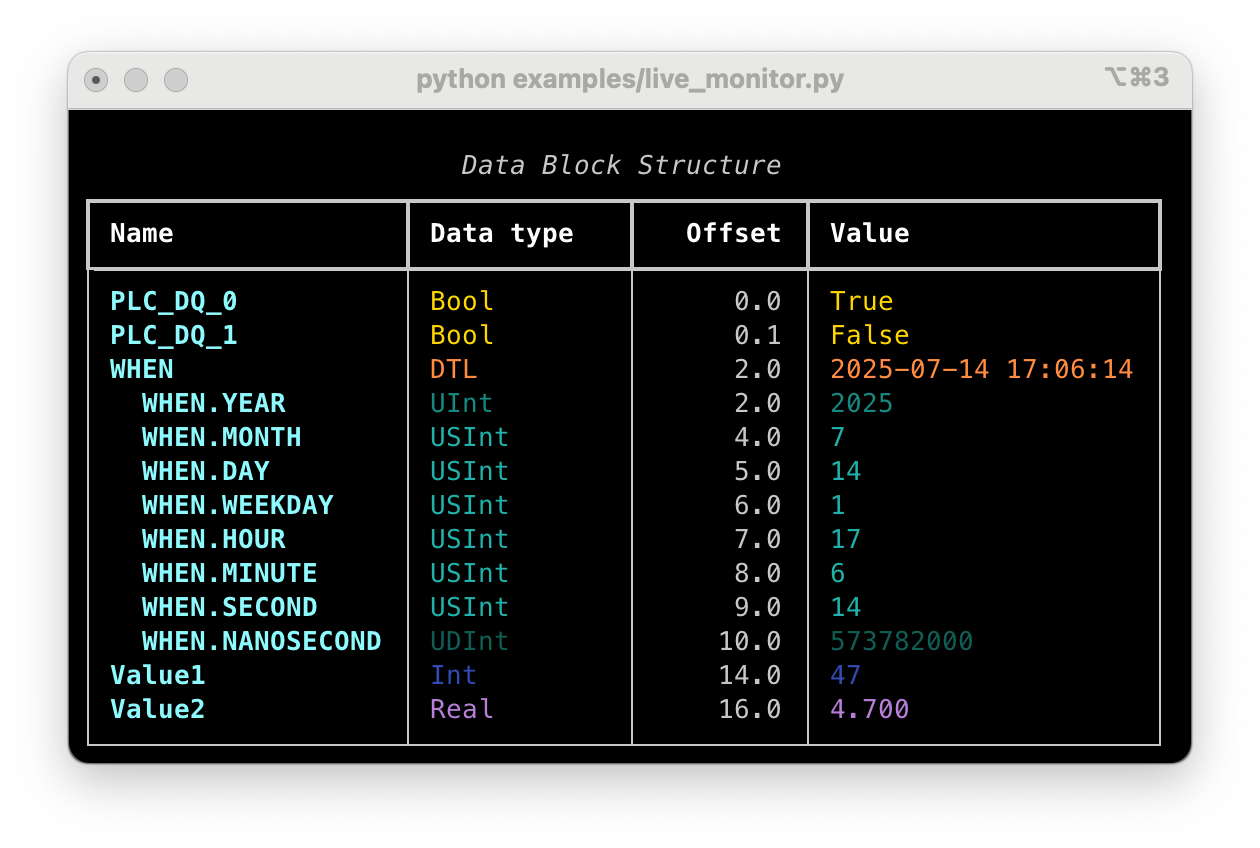Select the WHEN.WEEKDAY row
This screenshot has width=1260, height=848.
(237, 505)
